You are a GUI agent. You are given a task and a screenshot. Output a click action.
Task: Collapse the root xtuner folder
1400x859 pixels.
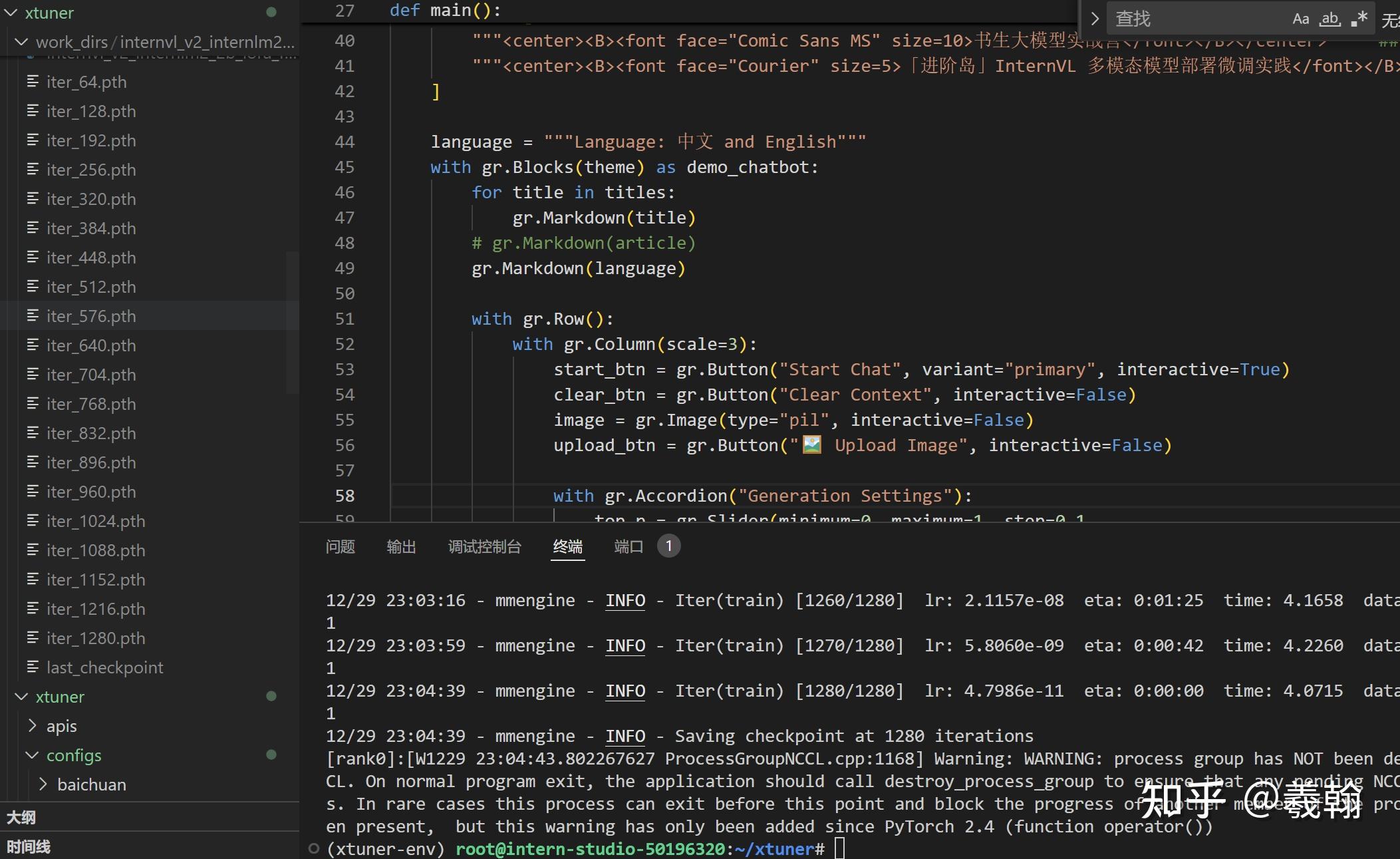[x=11, y=13]
